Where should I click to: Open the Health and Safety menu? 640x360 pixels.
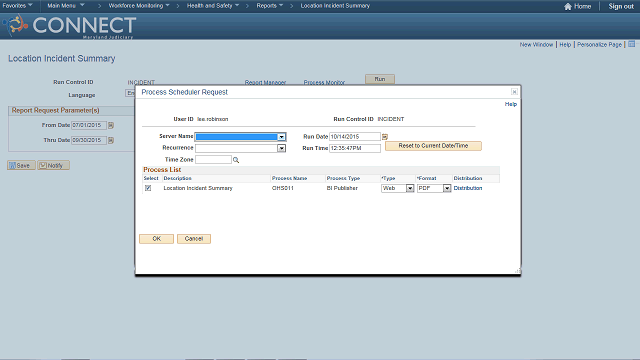[213, 6]
